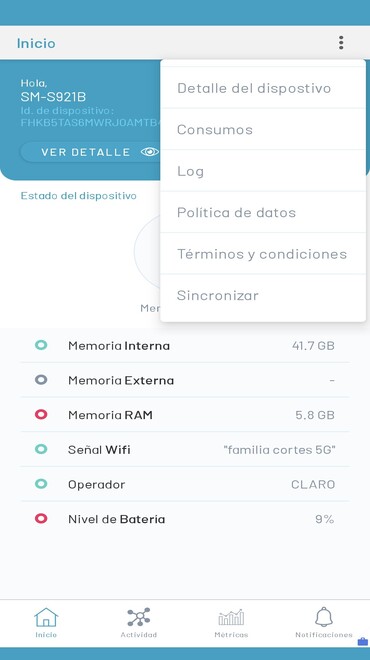The width and height of the screenshot is (370, 660).
Task: Open the three-dot overflow menu
Action: pyautogui.click(x=341, y=43)
